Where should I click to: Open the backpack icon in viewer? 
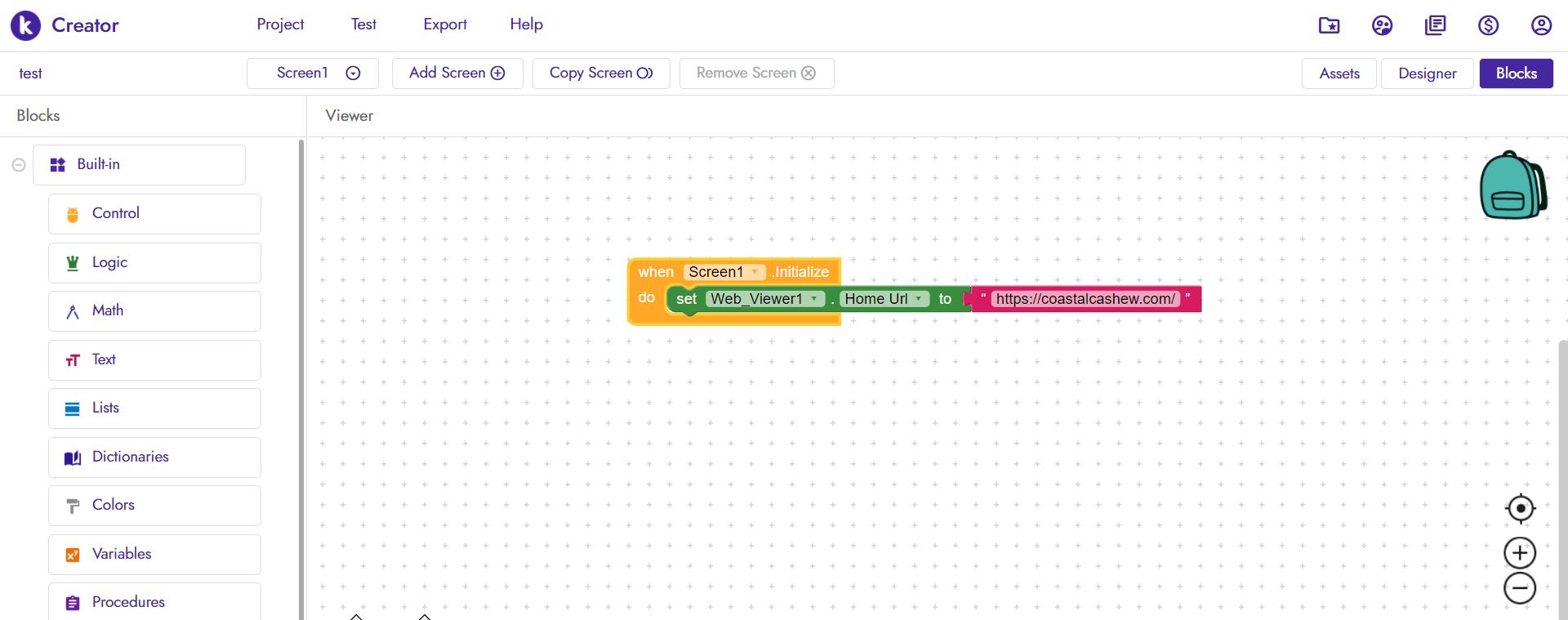tap(1512, 185)
